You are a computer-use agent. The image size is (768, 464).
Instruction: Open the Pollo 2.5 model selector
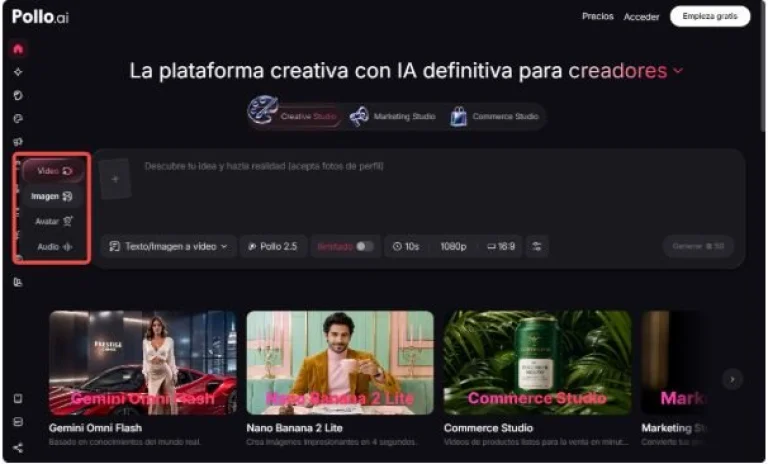point(273,246)
